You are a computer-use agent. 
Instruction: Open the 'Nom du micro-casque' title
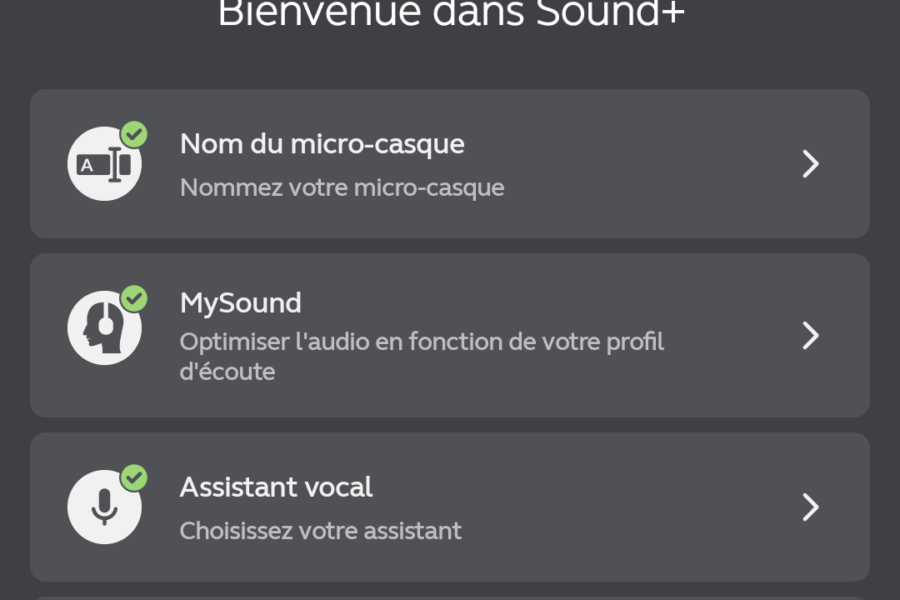322,144
